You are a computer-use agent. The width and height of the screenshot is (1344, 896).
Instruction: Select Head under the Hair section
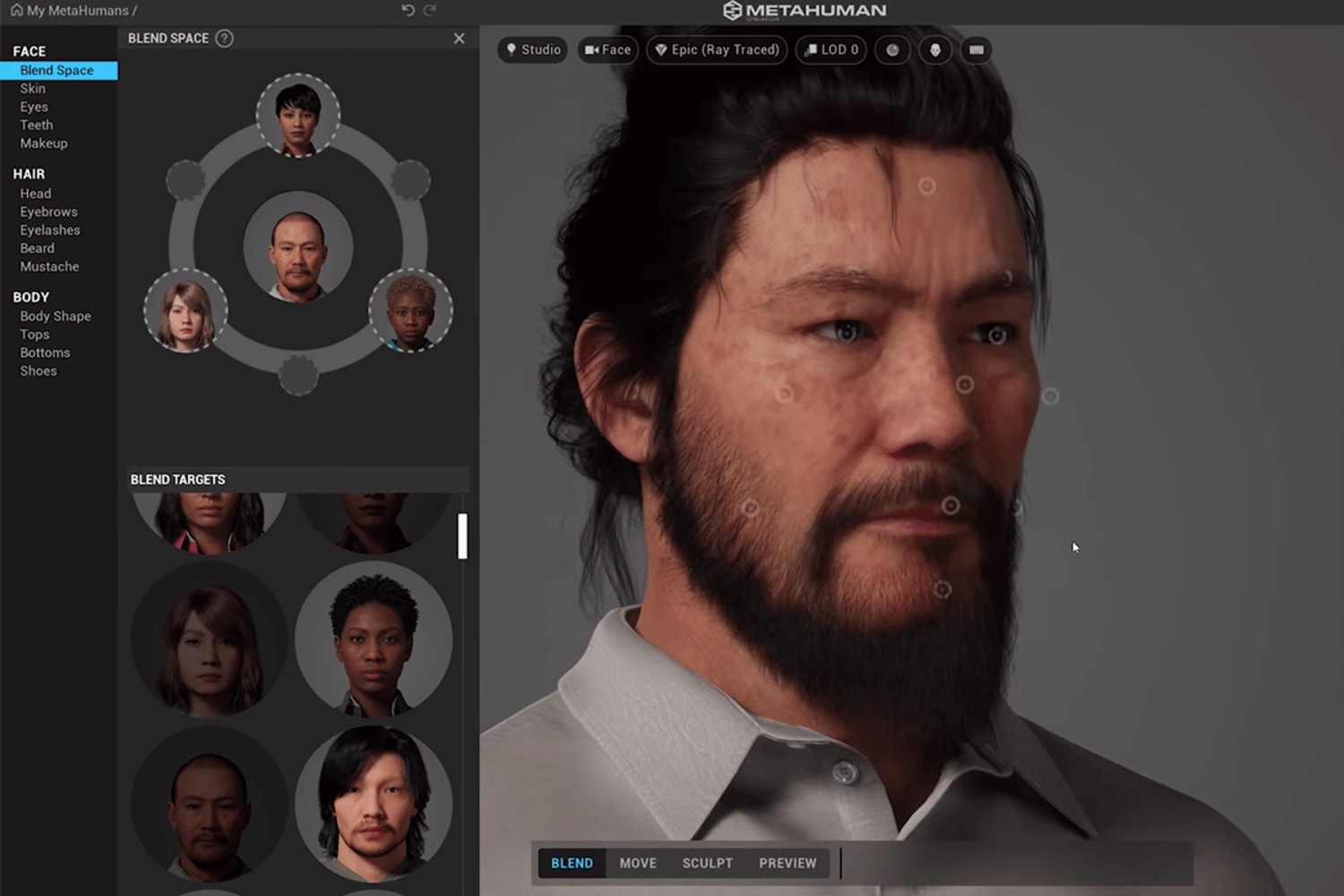coord(36,194)
